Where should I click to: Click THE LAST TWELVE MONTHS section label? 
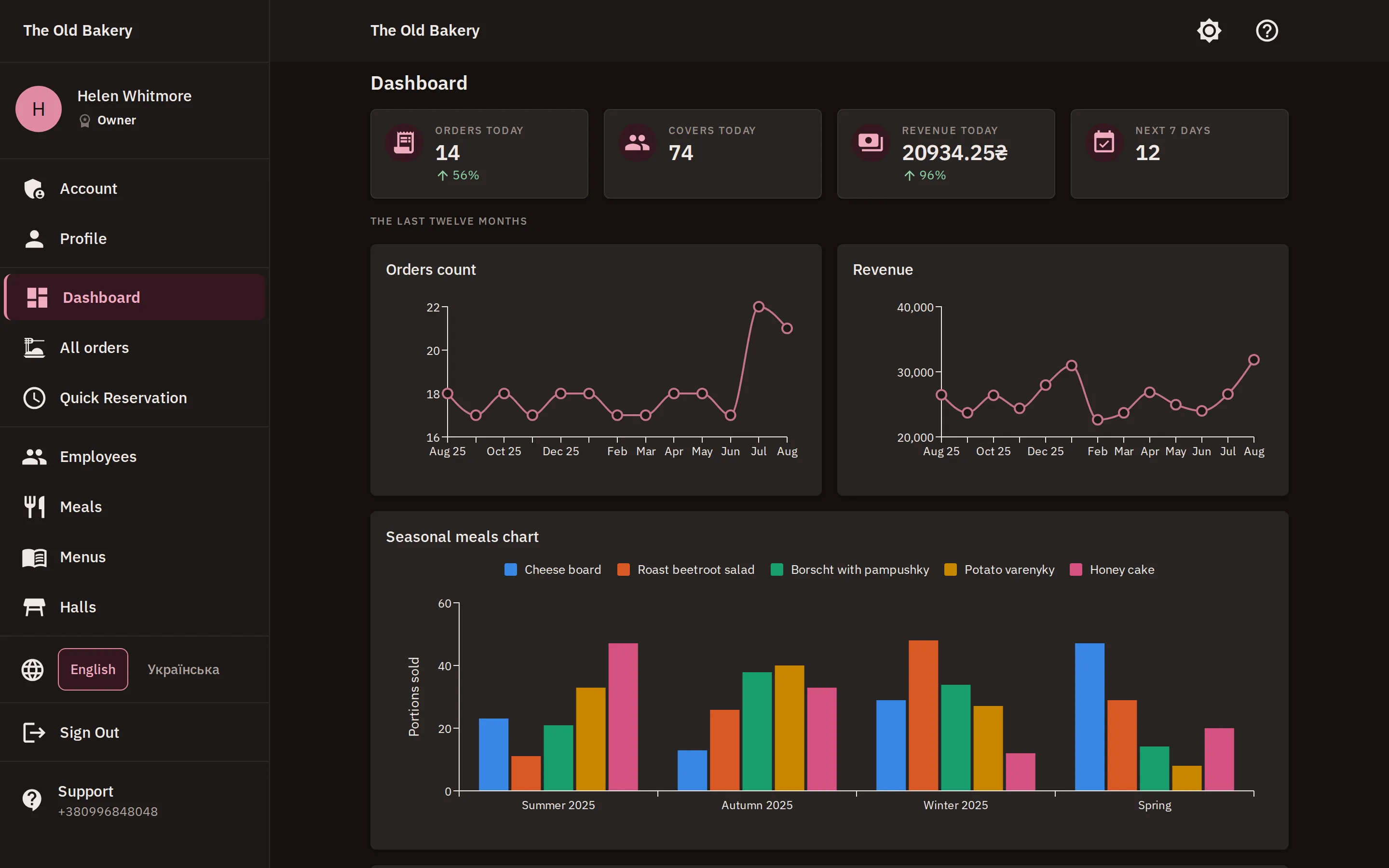(449, 222)
